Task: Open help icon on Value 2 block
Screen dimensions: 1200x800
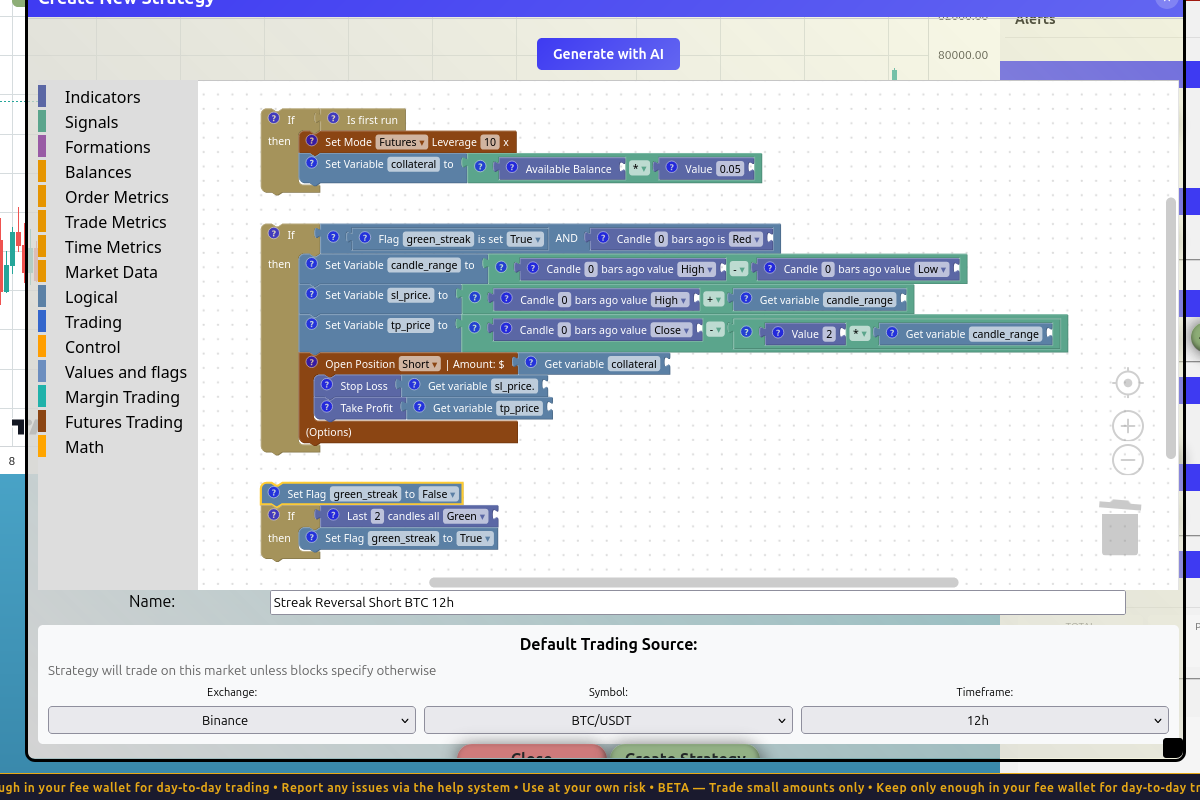Action: coord(779,334)
